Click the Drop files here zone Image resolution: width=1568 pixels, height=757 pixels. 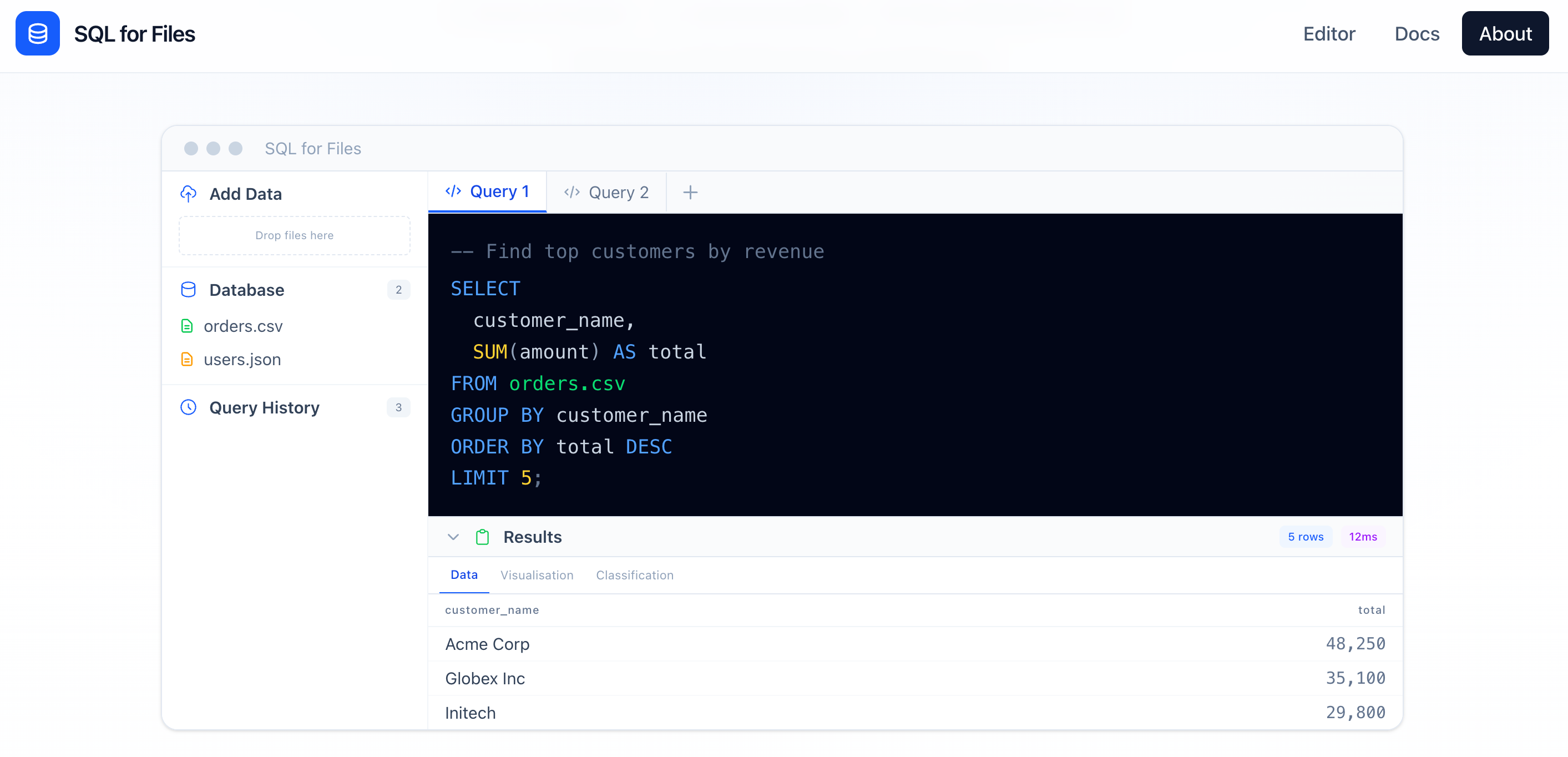click(x=294, y=235)
